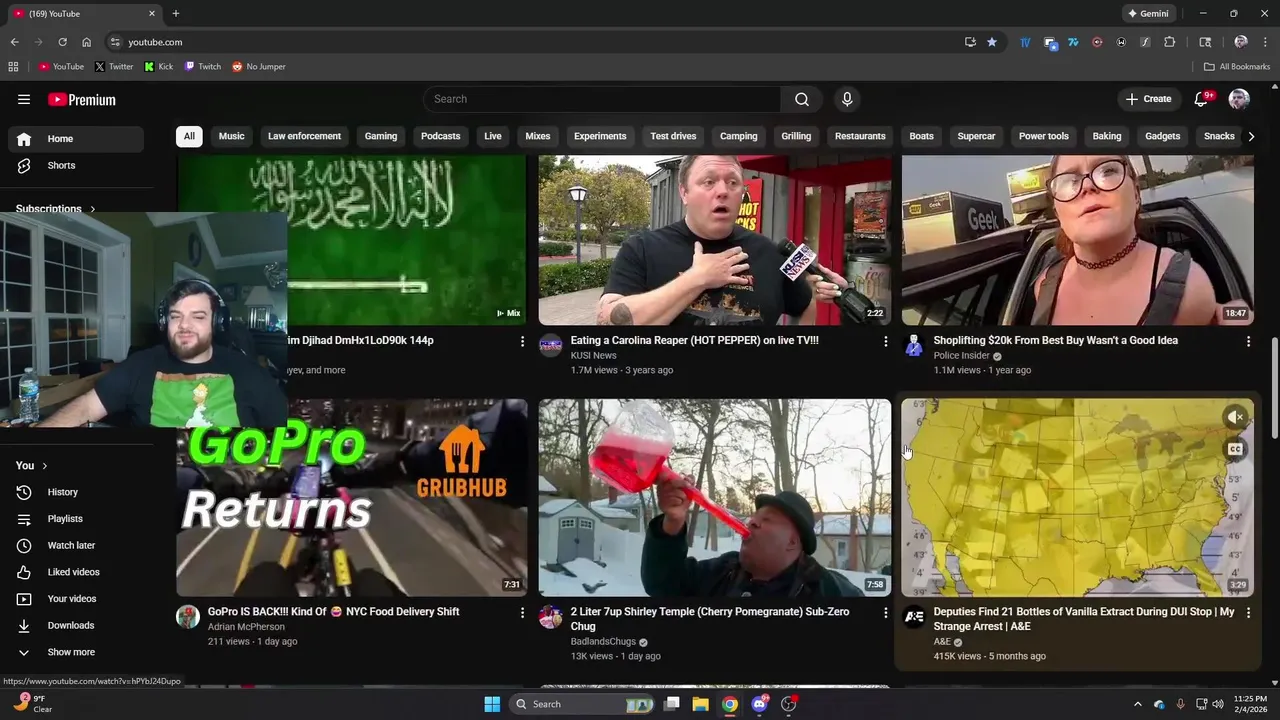Select the Law enforcement chip
The height and width of the screenshot is (720, 1280).
click(305, 136)
